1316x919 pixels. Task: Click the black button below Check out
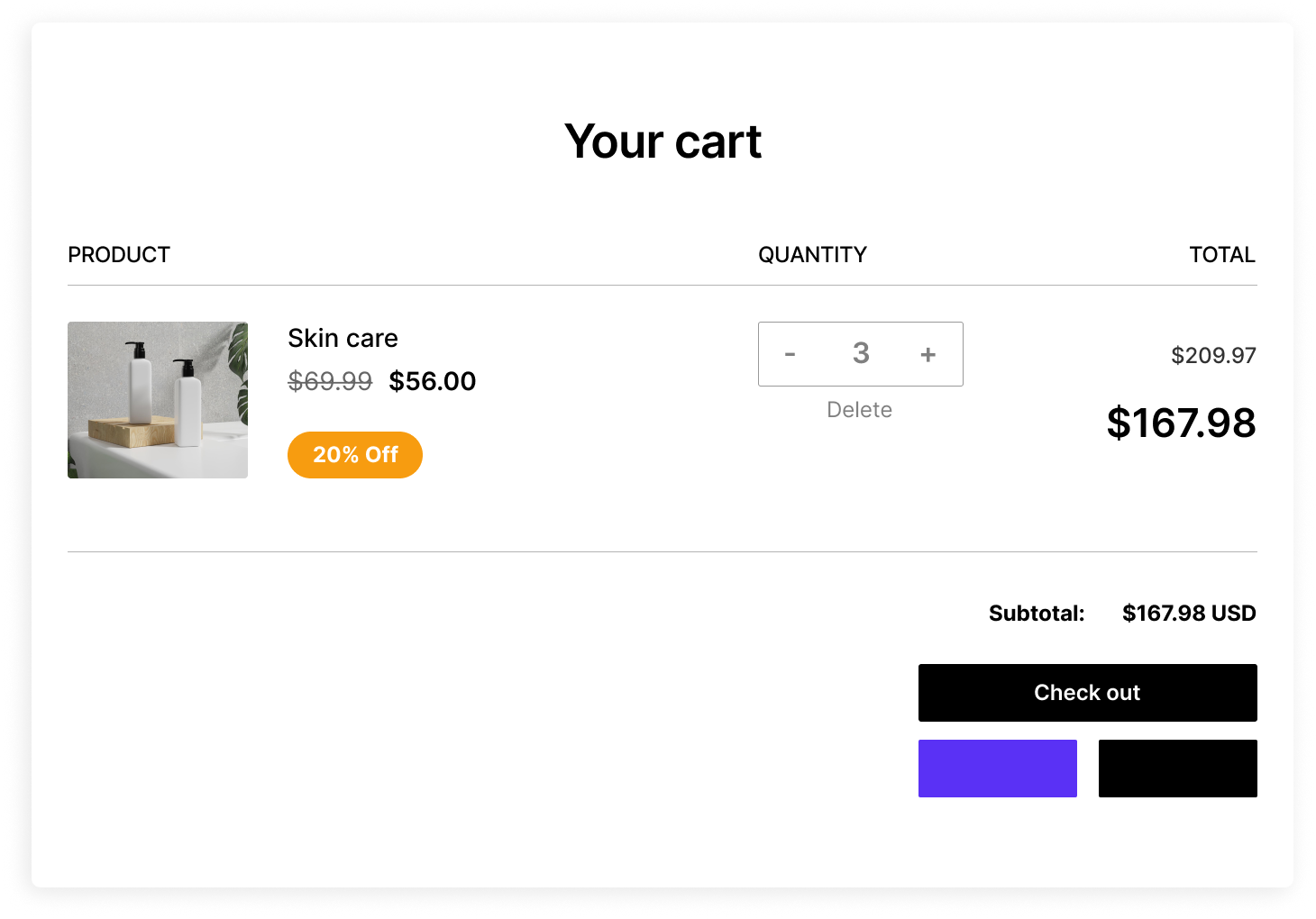coord(1177,769)
